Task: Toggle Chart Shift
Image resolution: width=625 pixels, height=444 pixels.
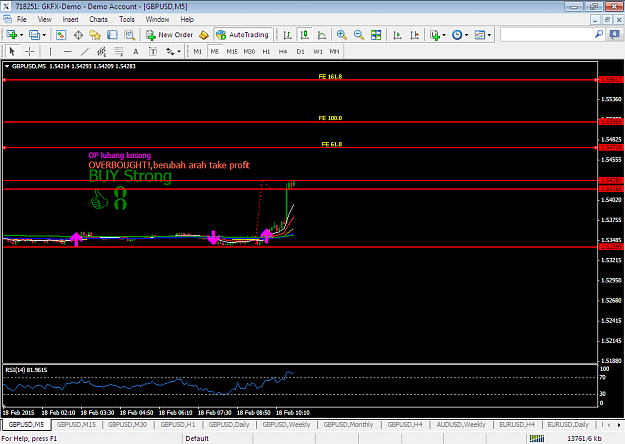Action: click(415, 35)
